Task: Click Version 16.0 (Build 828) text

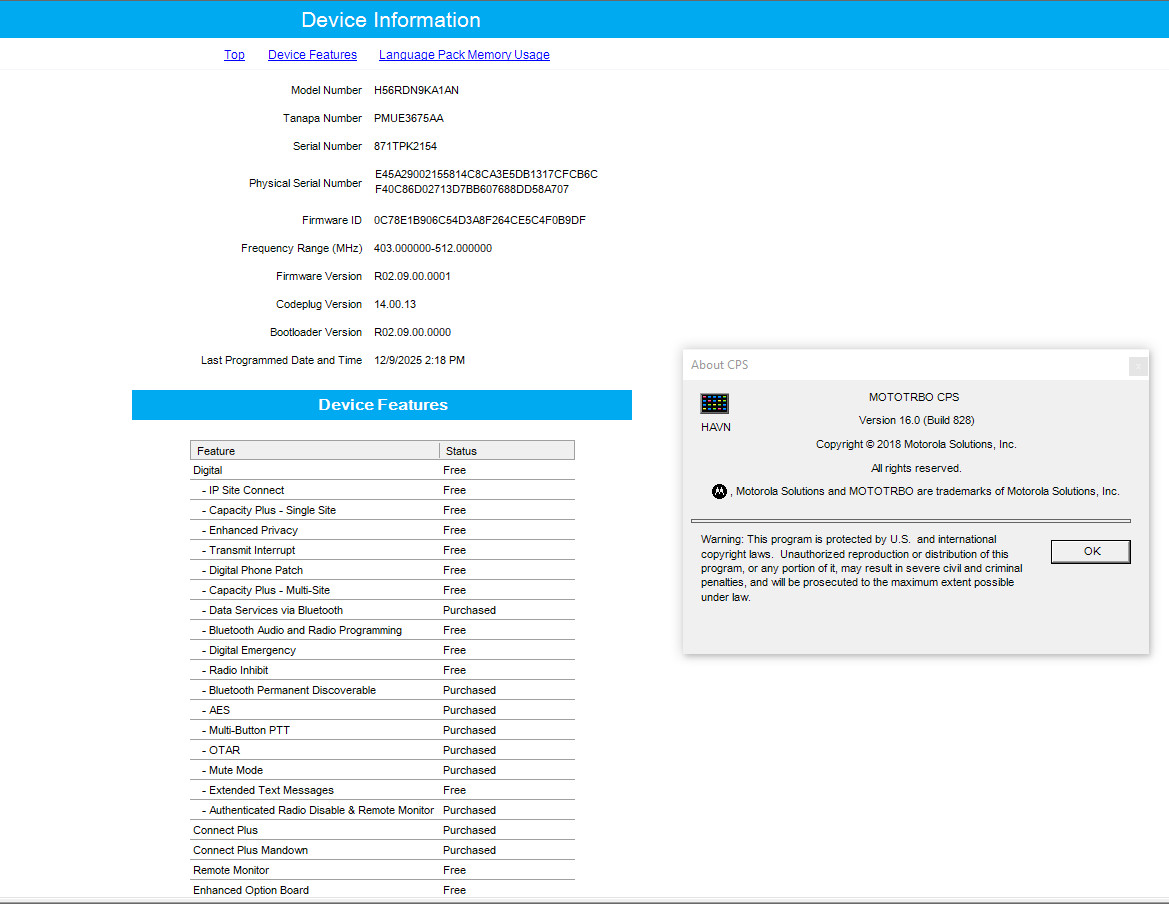Action: tap(916, 420)
